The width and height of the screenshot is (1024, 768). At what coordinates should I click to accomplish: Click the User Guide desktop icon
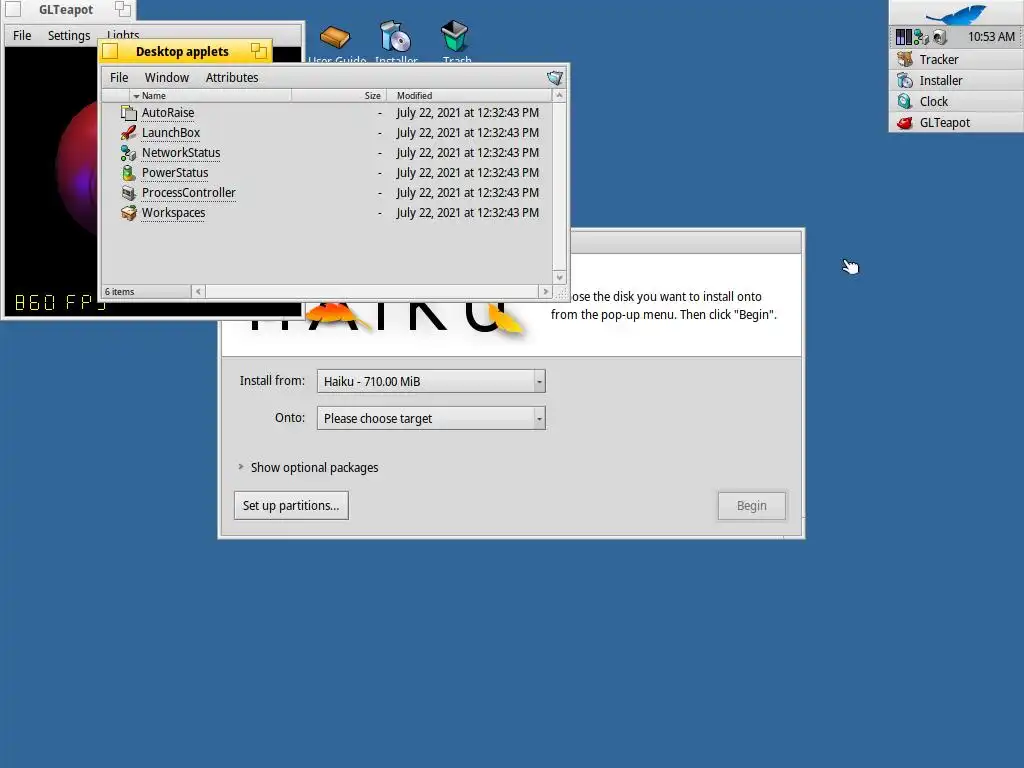pyautogui.click(x=335, y=37)
